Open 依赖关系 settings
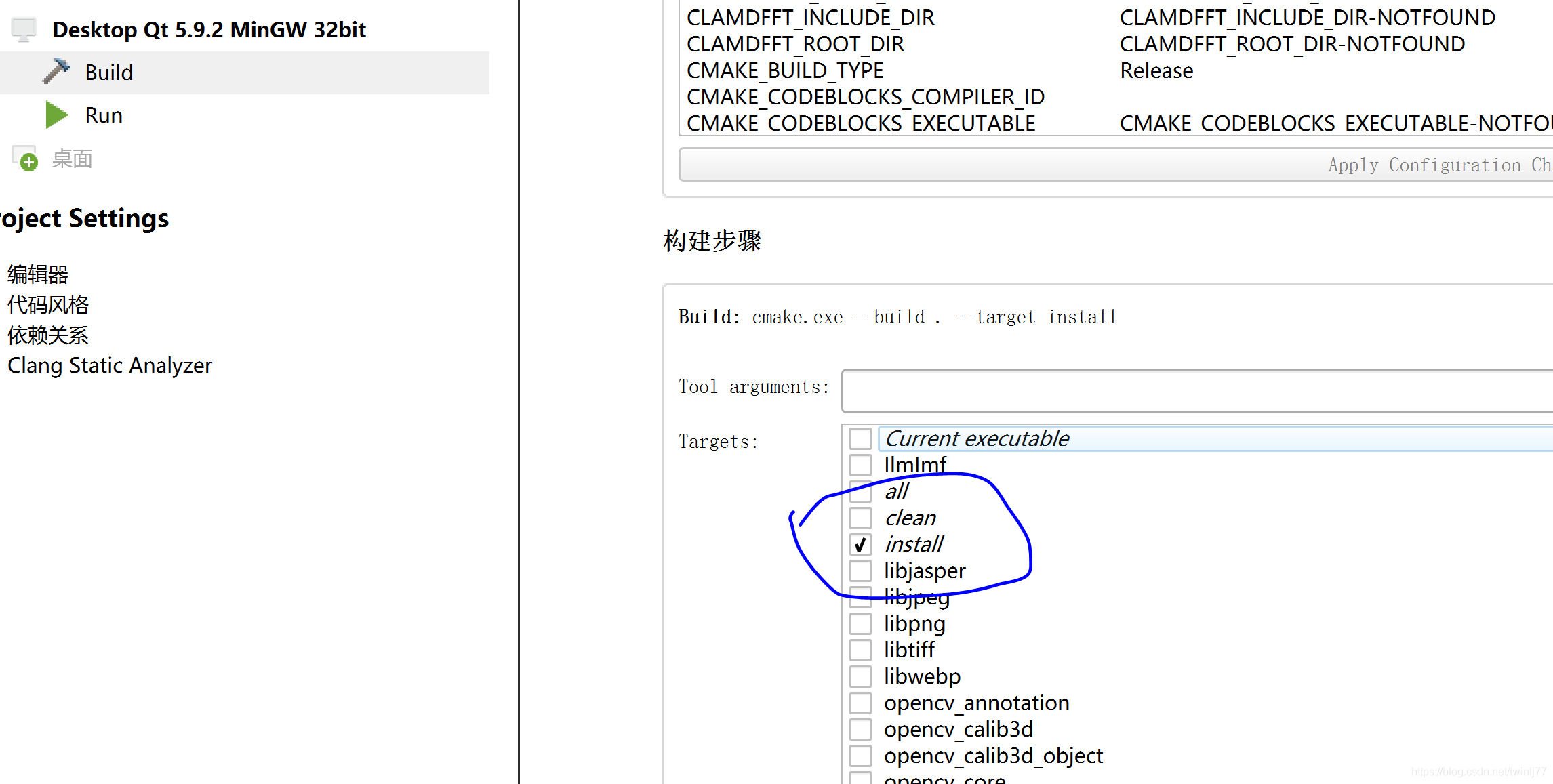Image resolution: width=1553 pixels, height=784 pixels. 47,335
